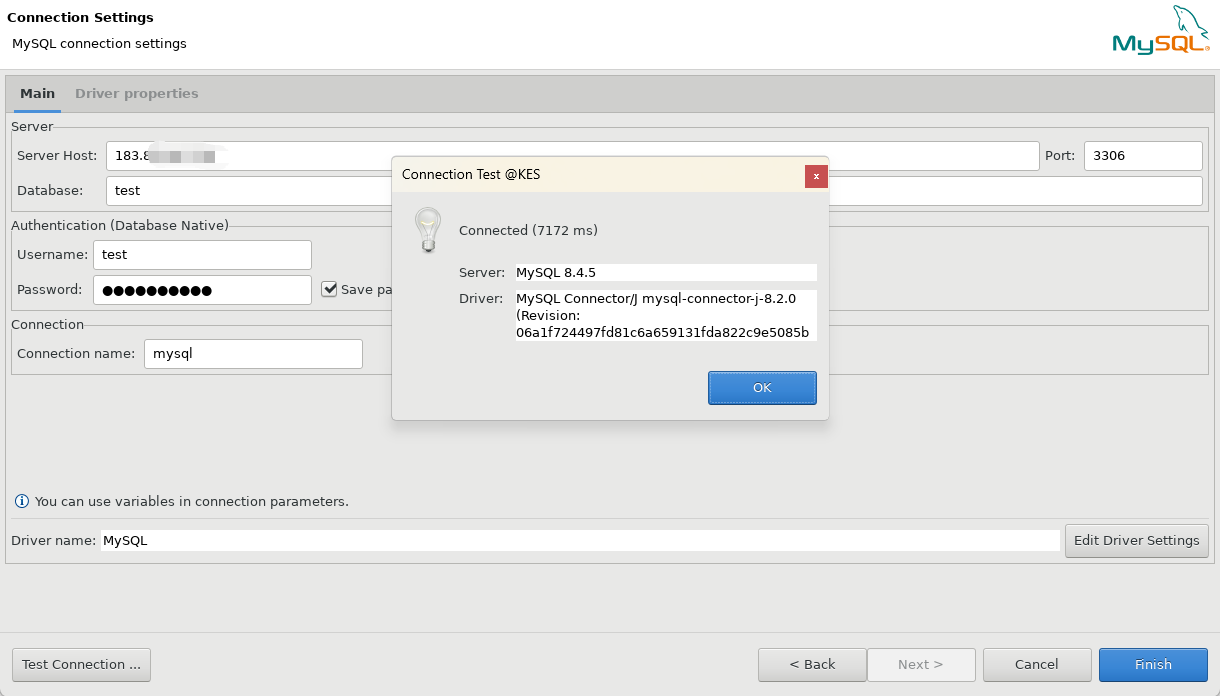Select the MySQL 8.4.5 server version text
The image size is (1220, 696).
coord(557,272)
